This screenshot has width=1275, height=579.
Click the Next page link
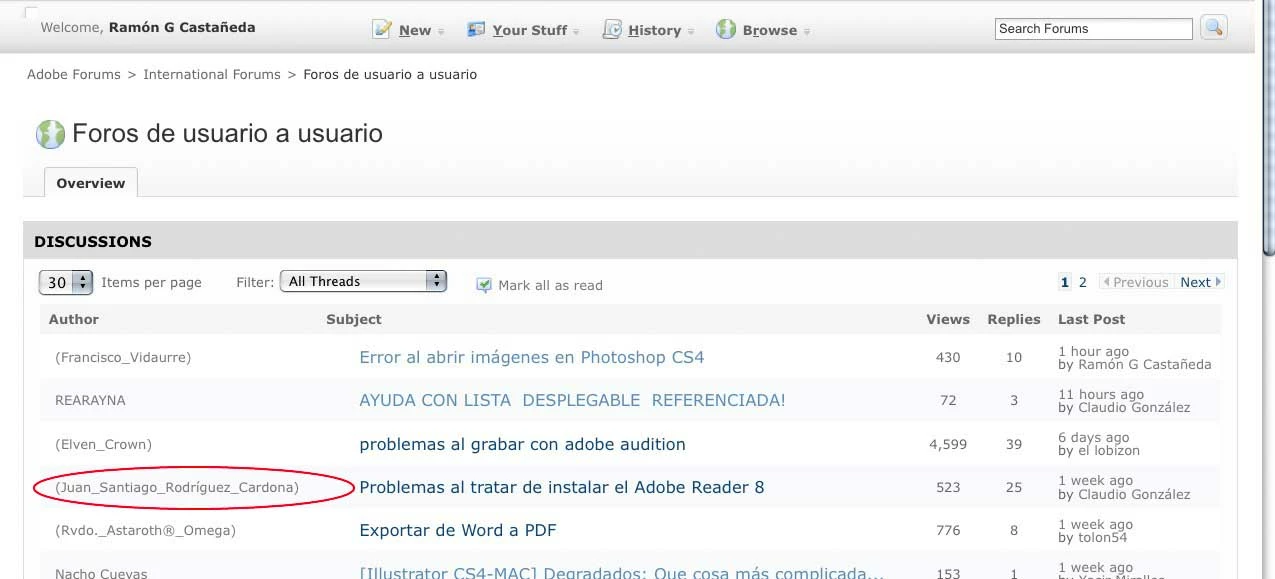[x=1195, y=282]
